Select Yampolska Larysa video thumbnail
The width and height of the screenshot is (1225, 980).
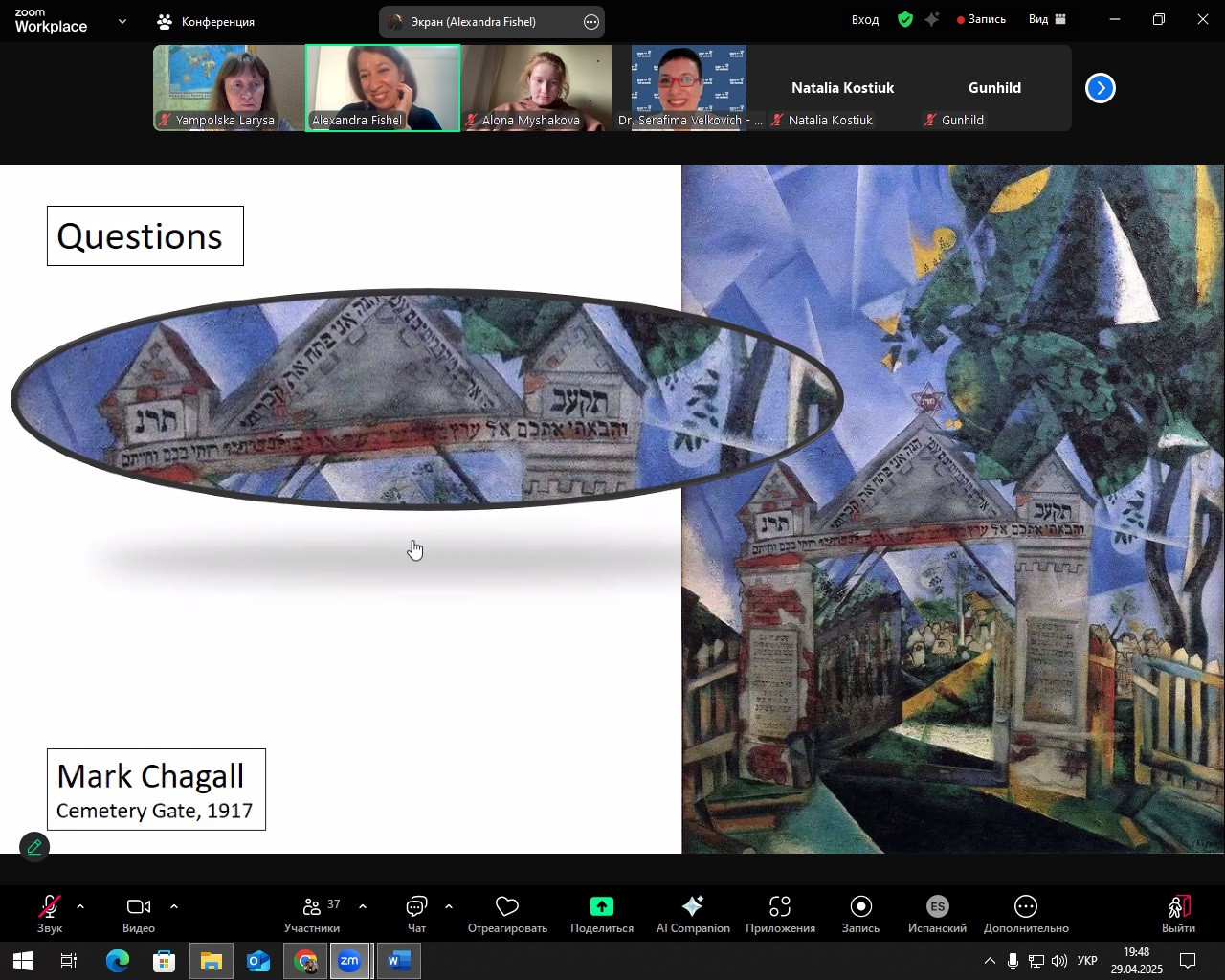[230, 88]
